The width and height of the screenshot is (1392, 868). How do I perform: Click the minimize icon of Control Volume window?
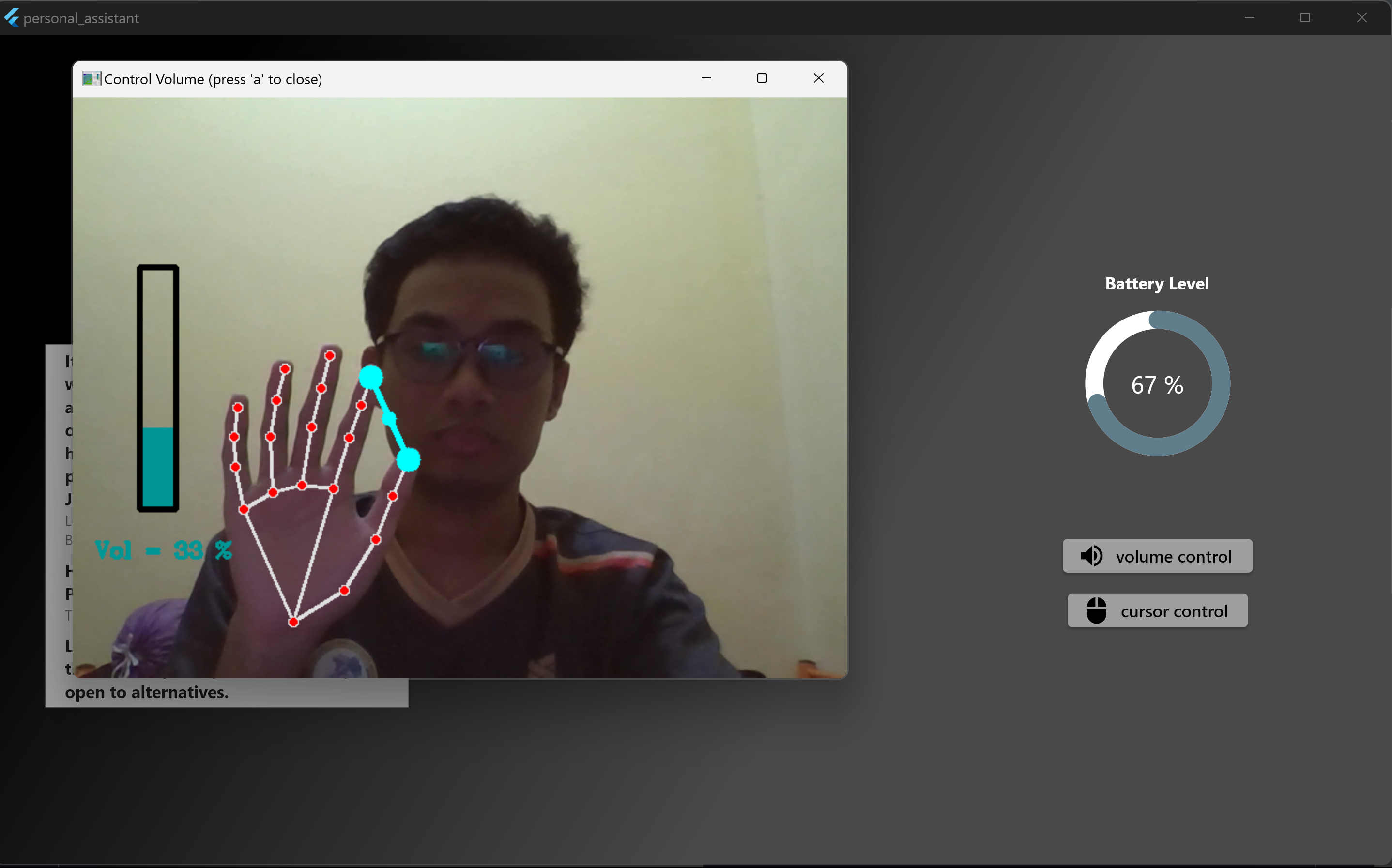(706, 78)
